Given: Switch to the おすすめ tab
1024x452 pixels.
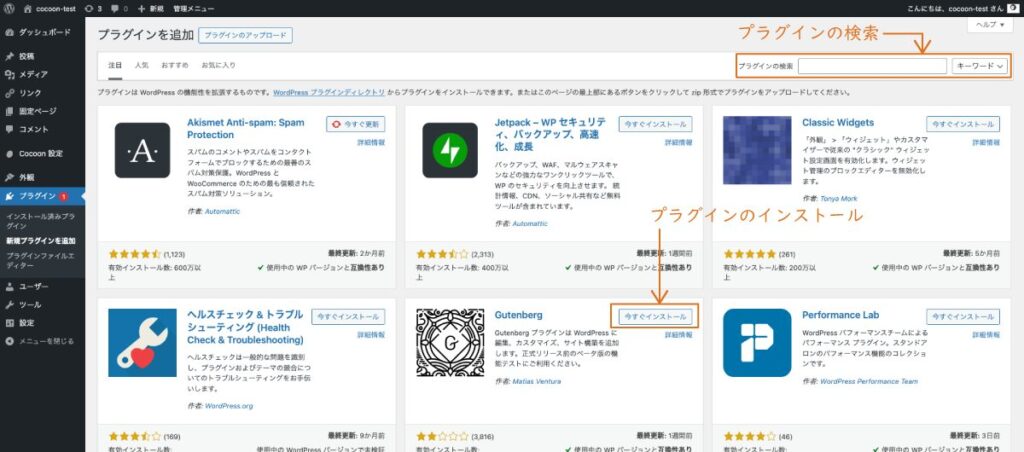Looking at the screenshot, I should coord(174,66).
